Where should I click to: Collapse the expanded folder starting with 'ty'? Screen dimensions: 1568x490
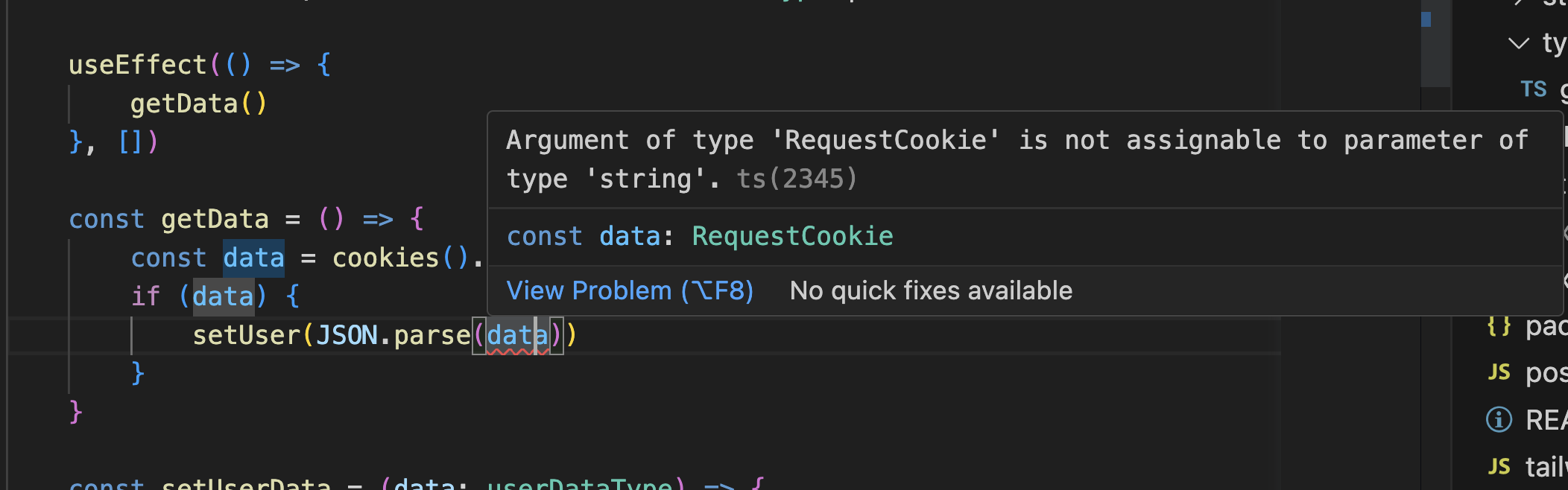pyautogui.click(x=1519, y=43)
